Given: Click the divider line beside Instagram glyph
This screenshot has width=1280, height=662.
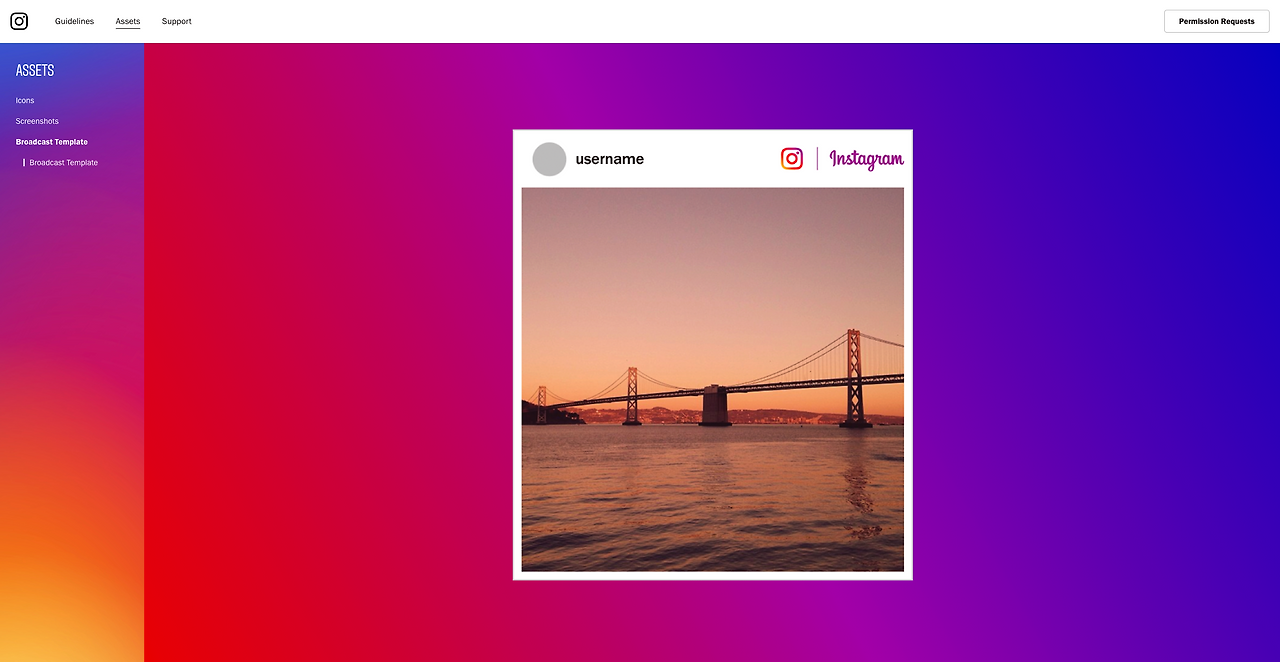Looking at the screenshot, I should point(817,159).
